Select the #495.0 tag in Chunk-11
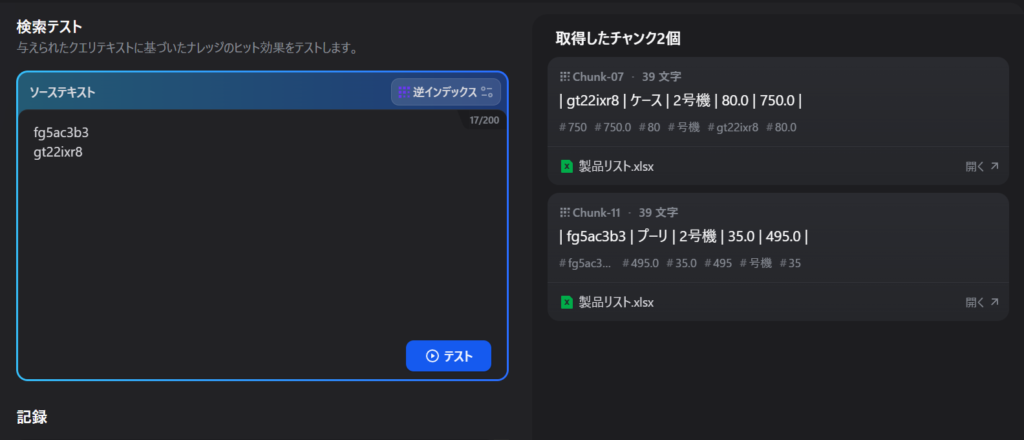 pyautogui.click(x=640, y=263)
